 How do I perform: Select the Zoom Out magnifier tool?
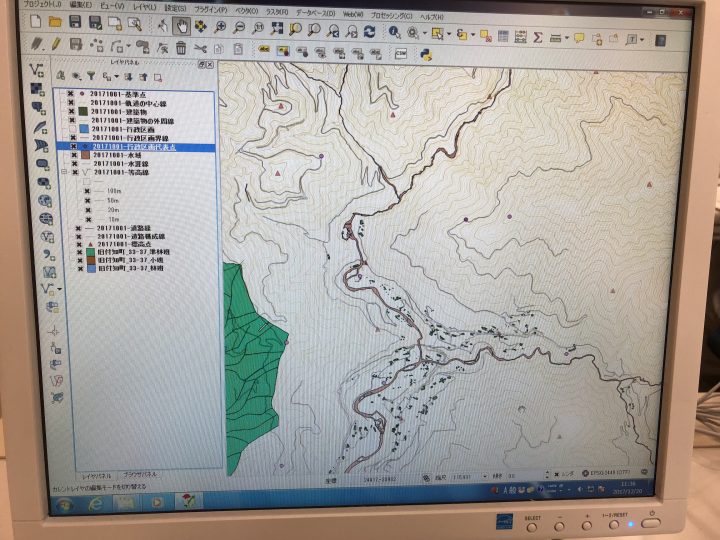tap(239, 28)
